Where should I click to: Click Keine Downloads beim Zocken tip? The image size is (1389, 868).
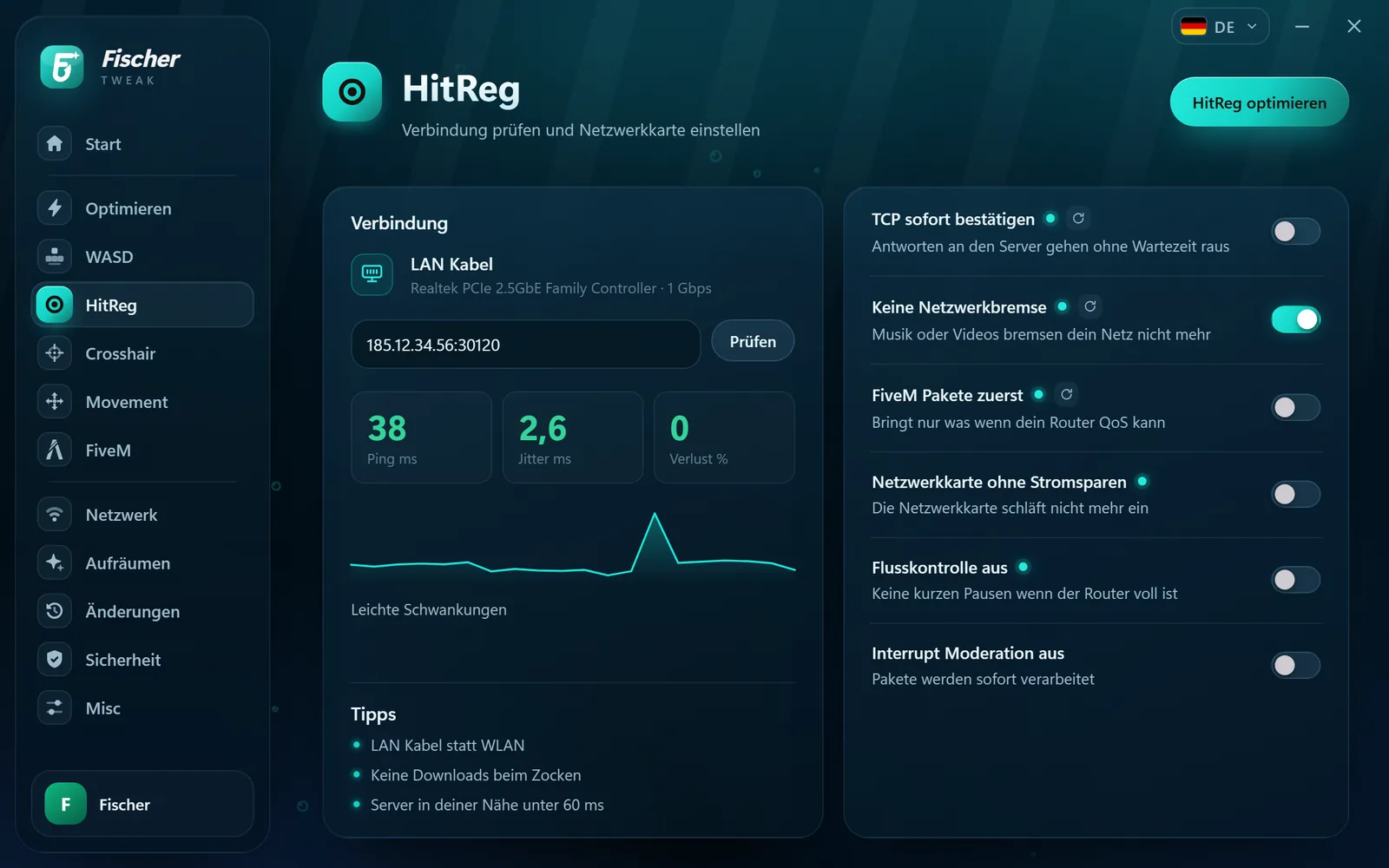[x=476, y=775]
